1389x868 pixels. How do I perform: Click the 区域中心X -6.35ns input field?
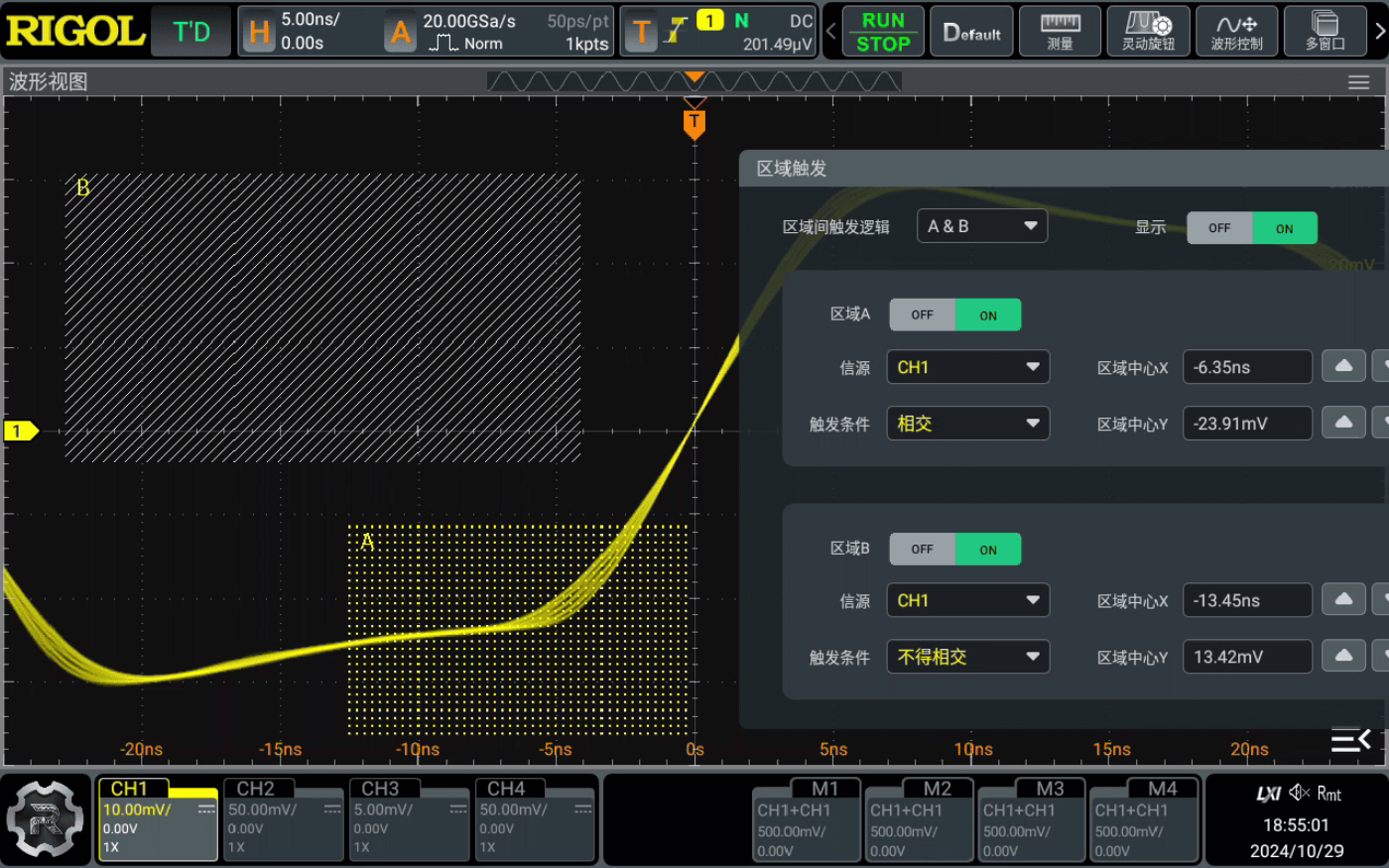(x=1247, y=367)
